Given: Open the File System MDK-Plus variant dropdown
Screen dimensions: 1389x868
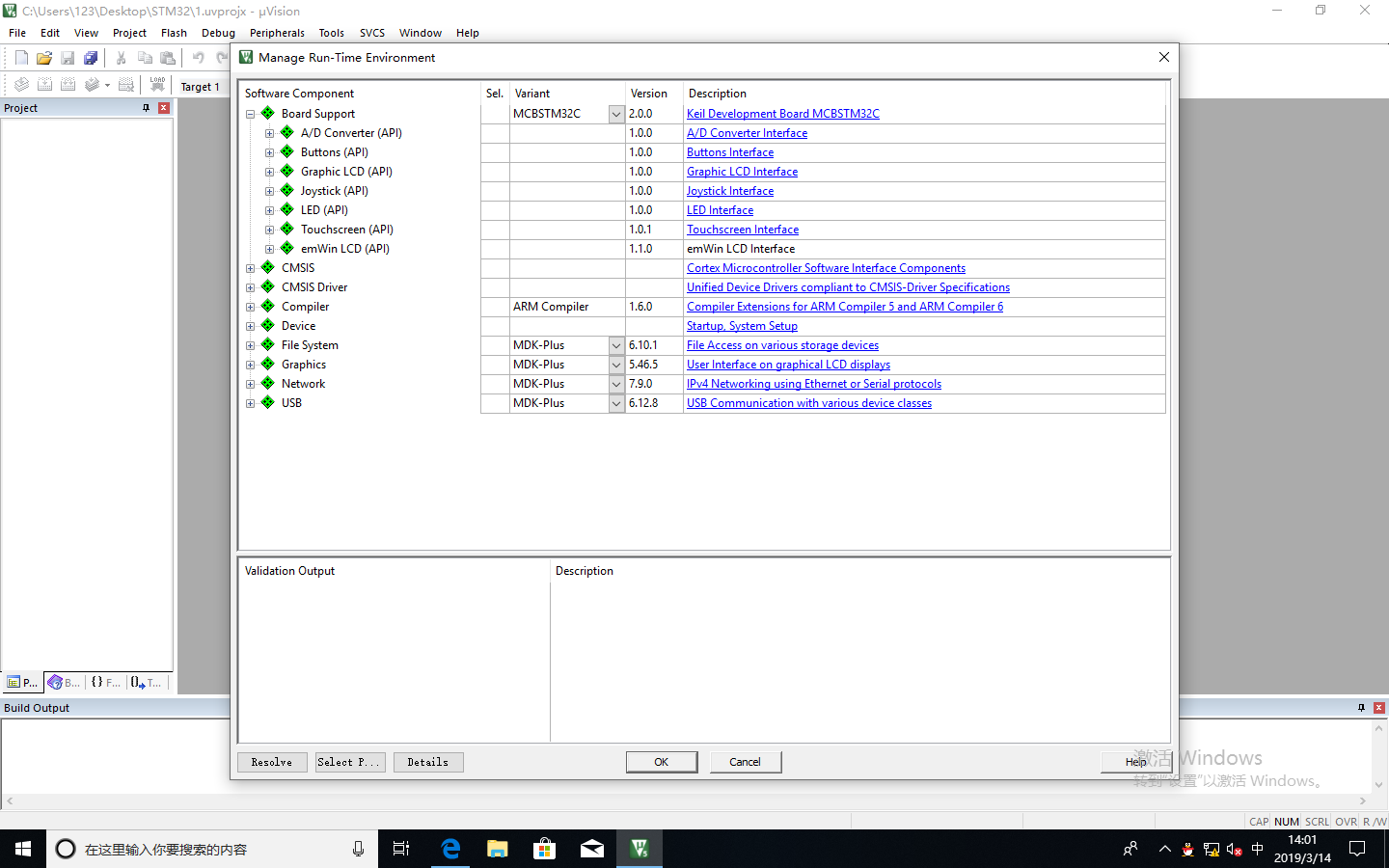Looking at the screenshot, I should point(616,345).
